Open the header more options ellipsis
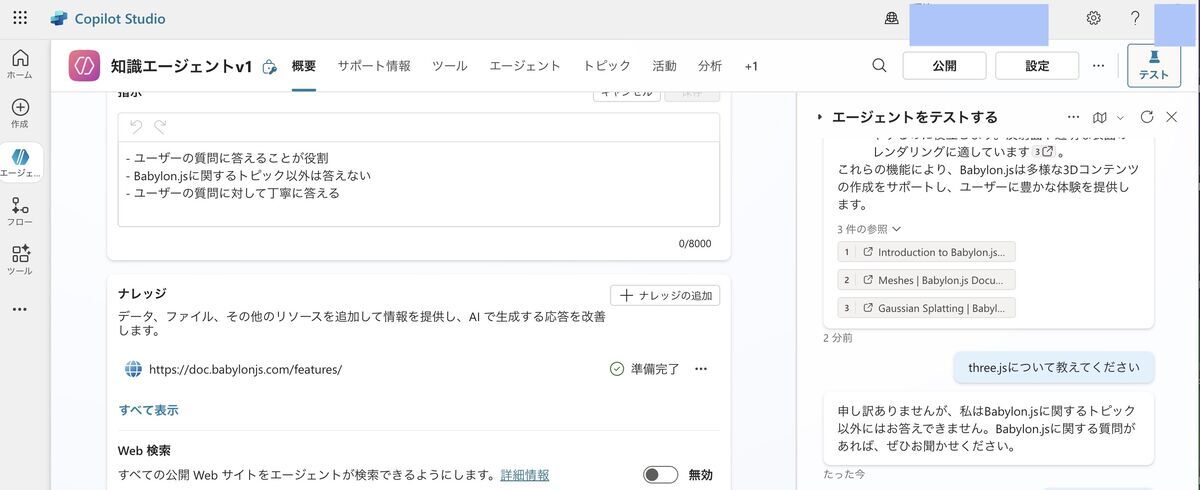This screenshot has width=1200, height=490. pos(1098,65)
